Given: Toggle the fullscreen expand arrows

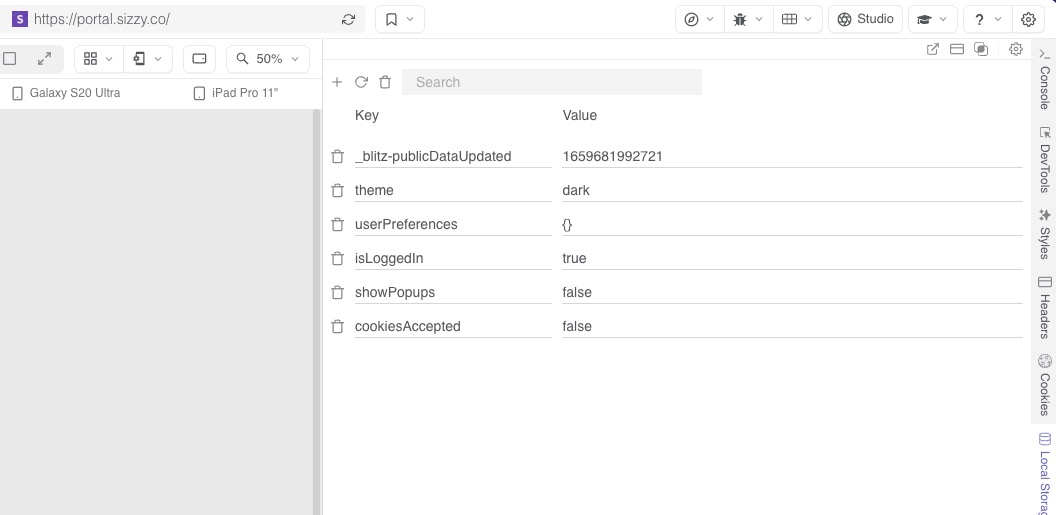Looking at the screenshot, I should (x=44, y=59).
